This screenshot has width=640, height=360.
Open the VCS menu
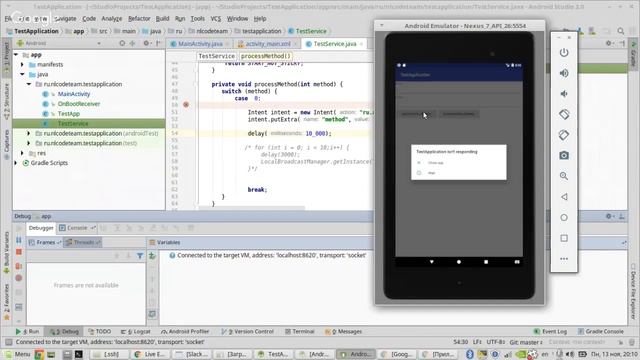tap(216, 19)
